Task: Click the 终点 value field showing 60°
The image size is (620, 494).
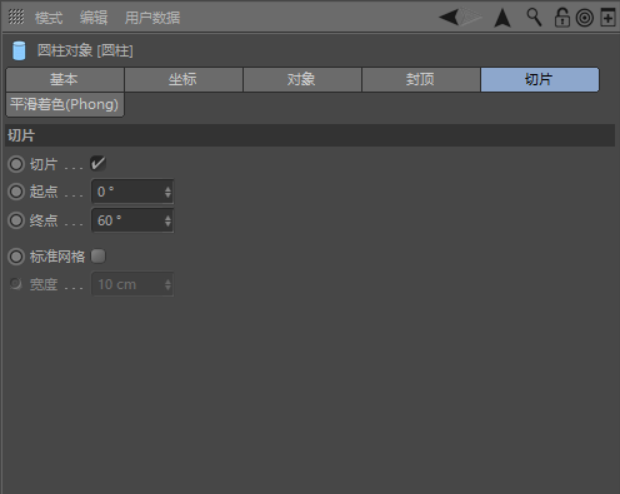Action: point(132,220)
